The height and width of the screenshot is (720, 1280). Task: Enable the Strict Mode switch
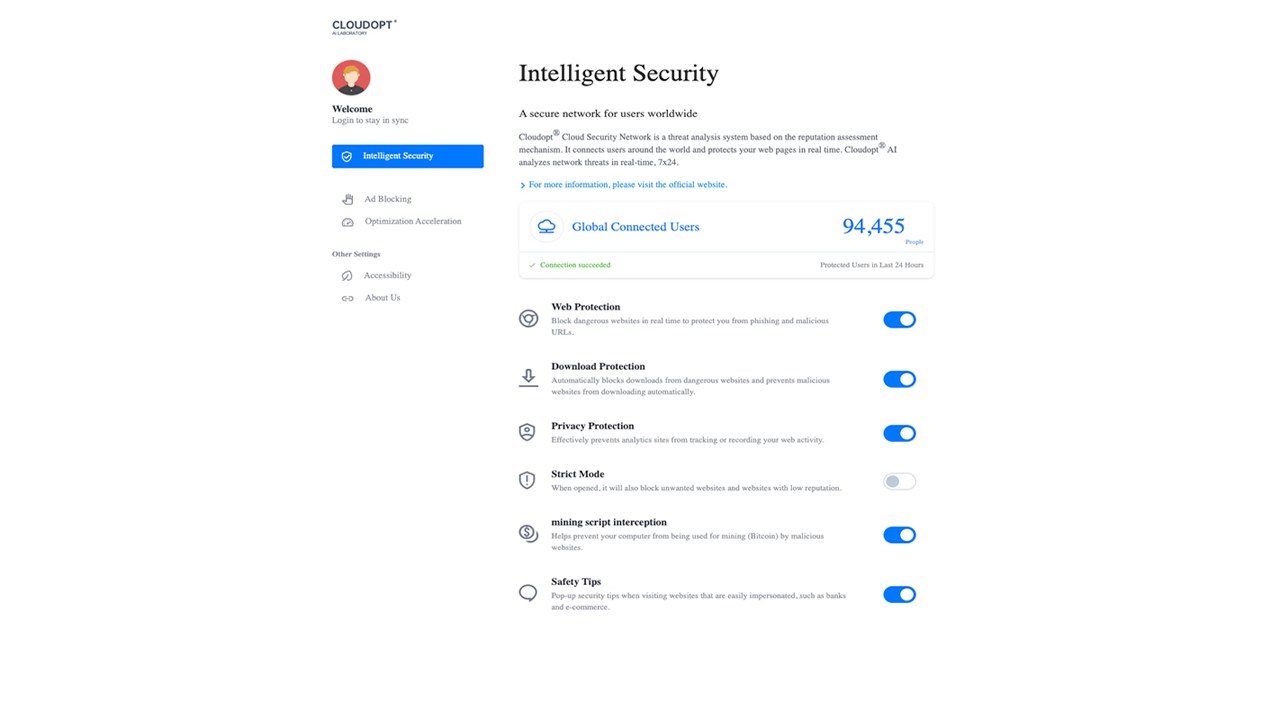[899, 481]
